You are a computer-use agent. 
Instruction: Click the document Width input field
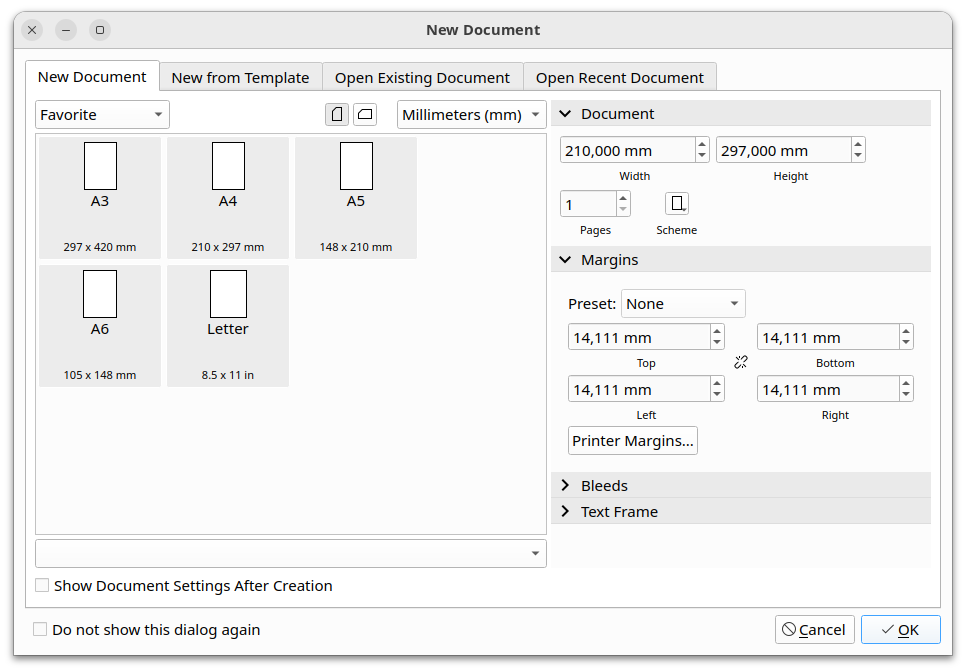(x=627, y=151)
